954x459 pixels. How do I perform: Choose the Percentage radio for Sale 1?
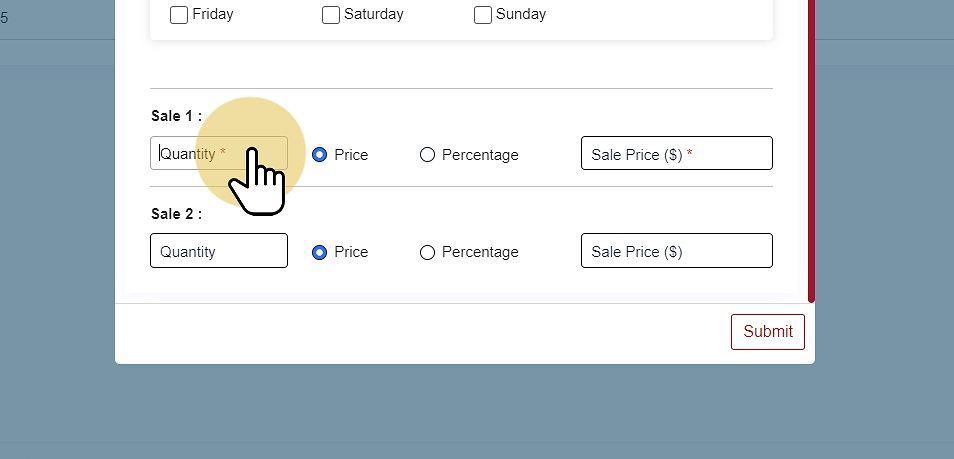coord(428,155)
